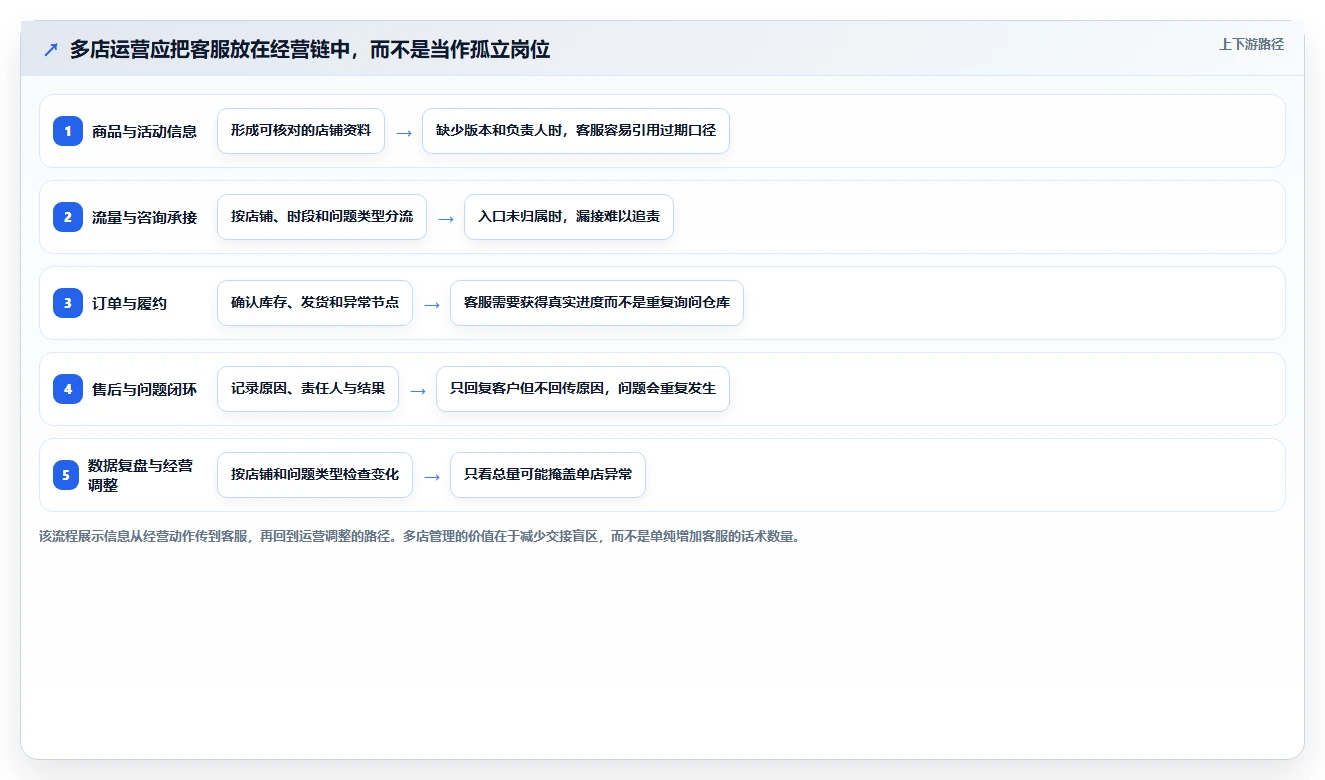This screenshot has width=1325, height=780.
Task: Select the 流量与咨询承接 step label
Action: point(144,217)
